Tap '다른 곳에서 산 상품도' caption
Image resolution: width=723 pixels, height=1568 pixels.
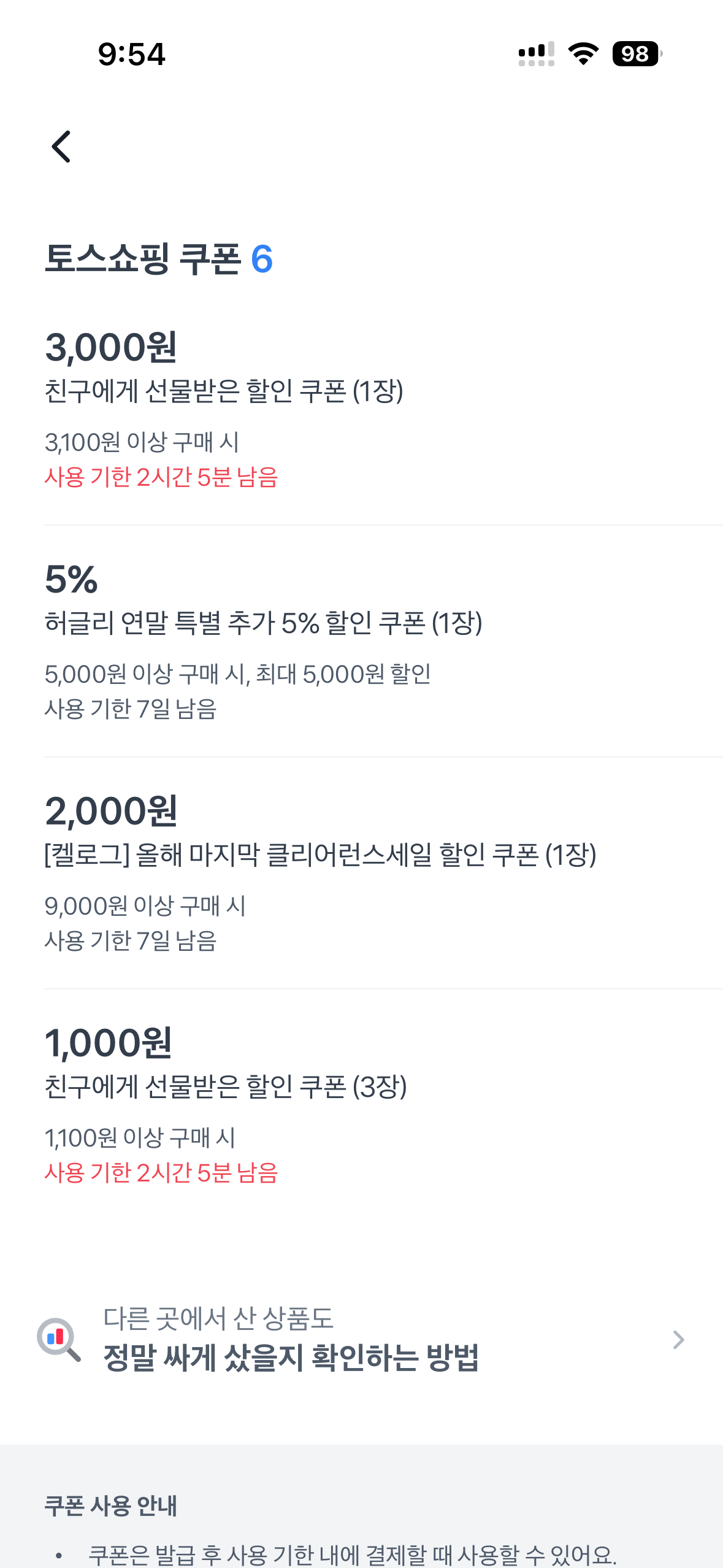tap(218, 1318)
